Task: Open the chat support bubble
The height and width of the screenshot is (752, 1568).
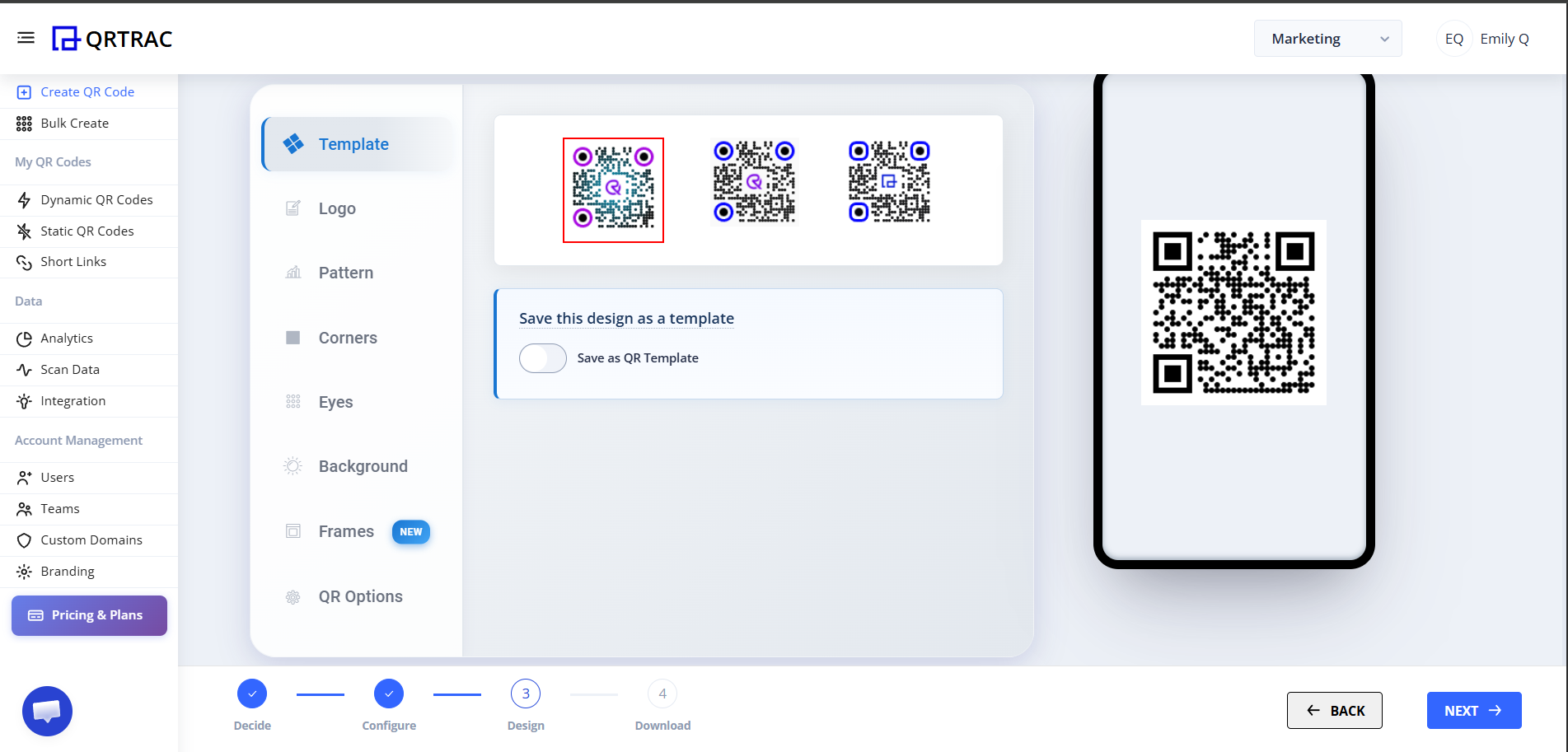Action: (x=47, y=711)
